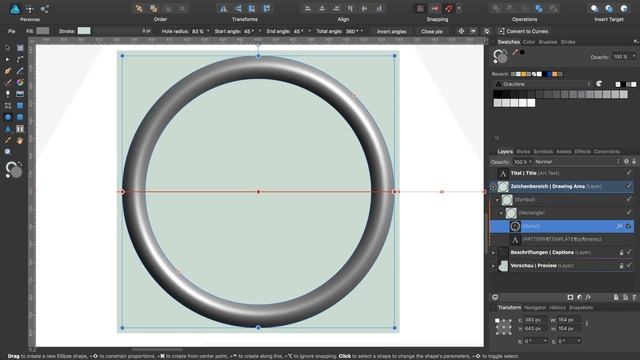Select the Artboard tool
Viewport: 640px width, 360px height.
coord(20,48)
